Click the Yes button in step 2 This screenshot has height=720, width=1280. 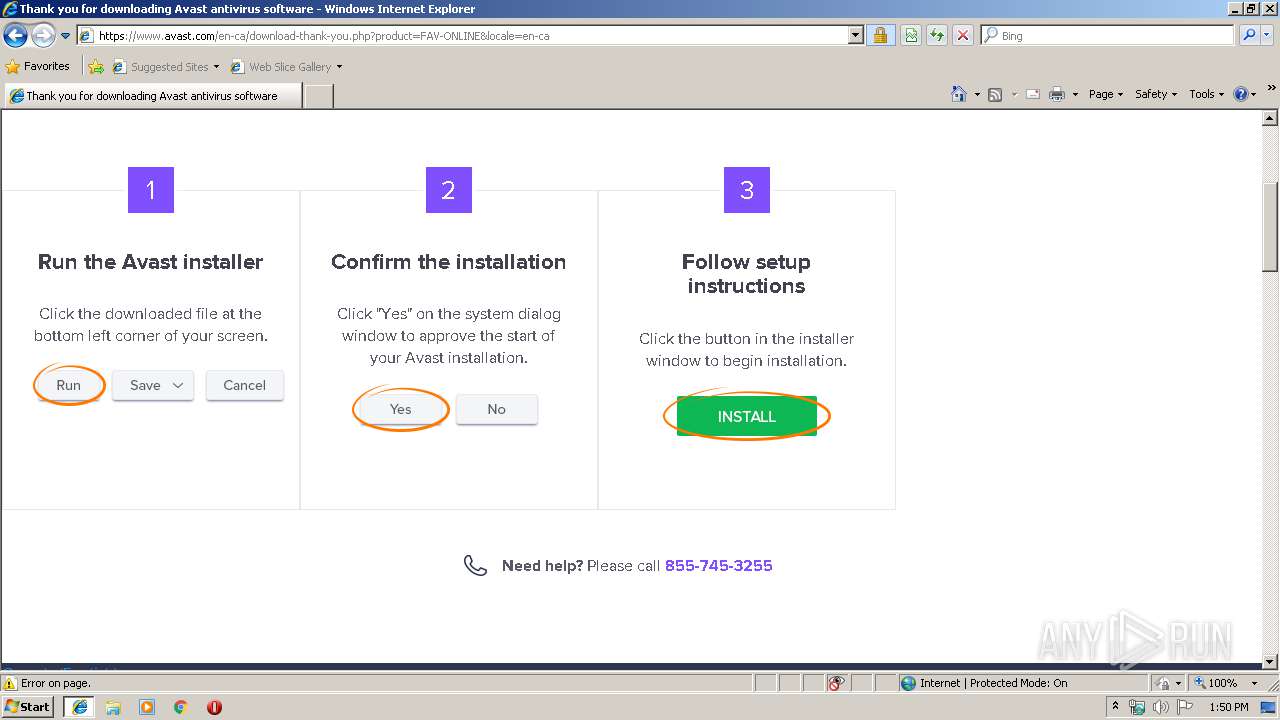pos(400,409)
